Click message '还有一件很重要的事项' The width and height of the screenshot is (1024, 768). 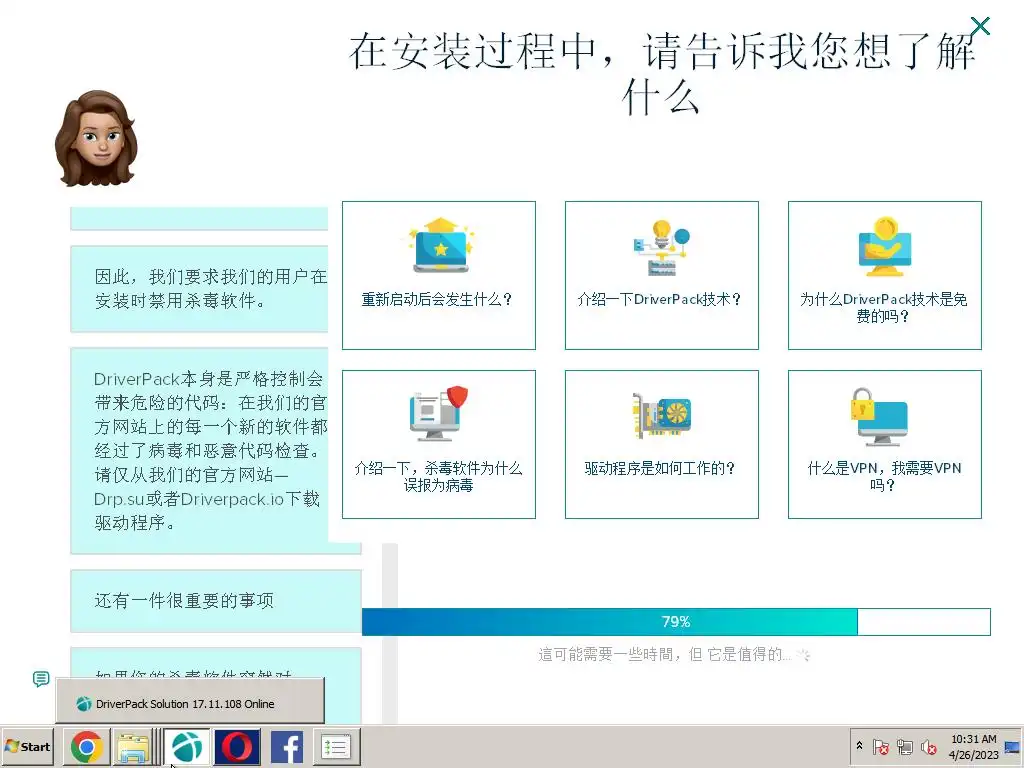[x=216, y=601]
